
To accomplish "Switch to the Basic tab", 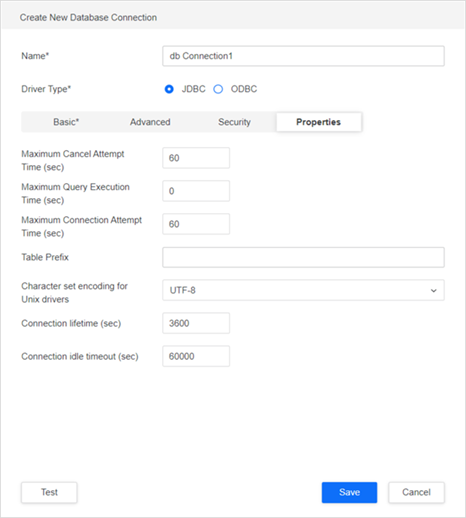I will [x=66, y=122].
